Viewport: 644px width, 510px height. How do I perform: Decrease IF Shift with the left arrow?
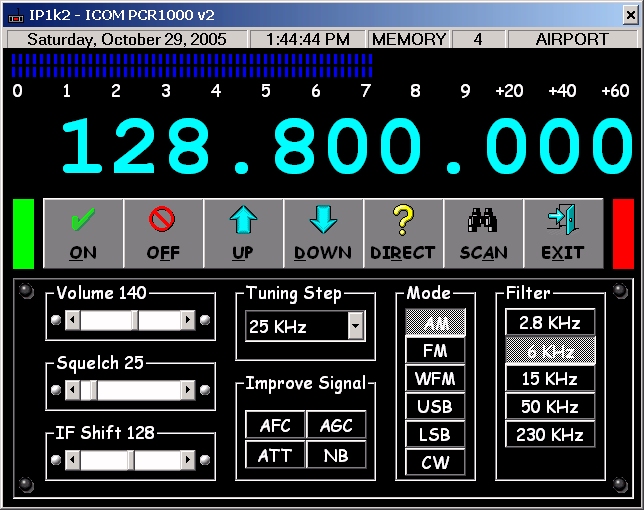(x=73, y=460)
